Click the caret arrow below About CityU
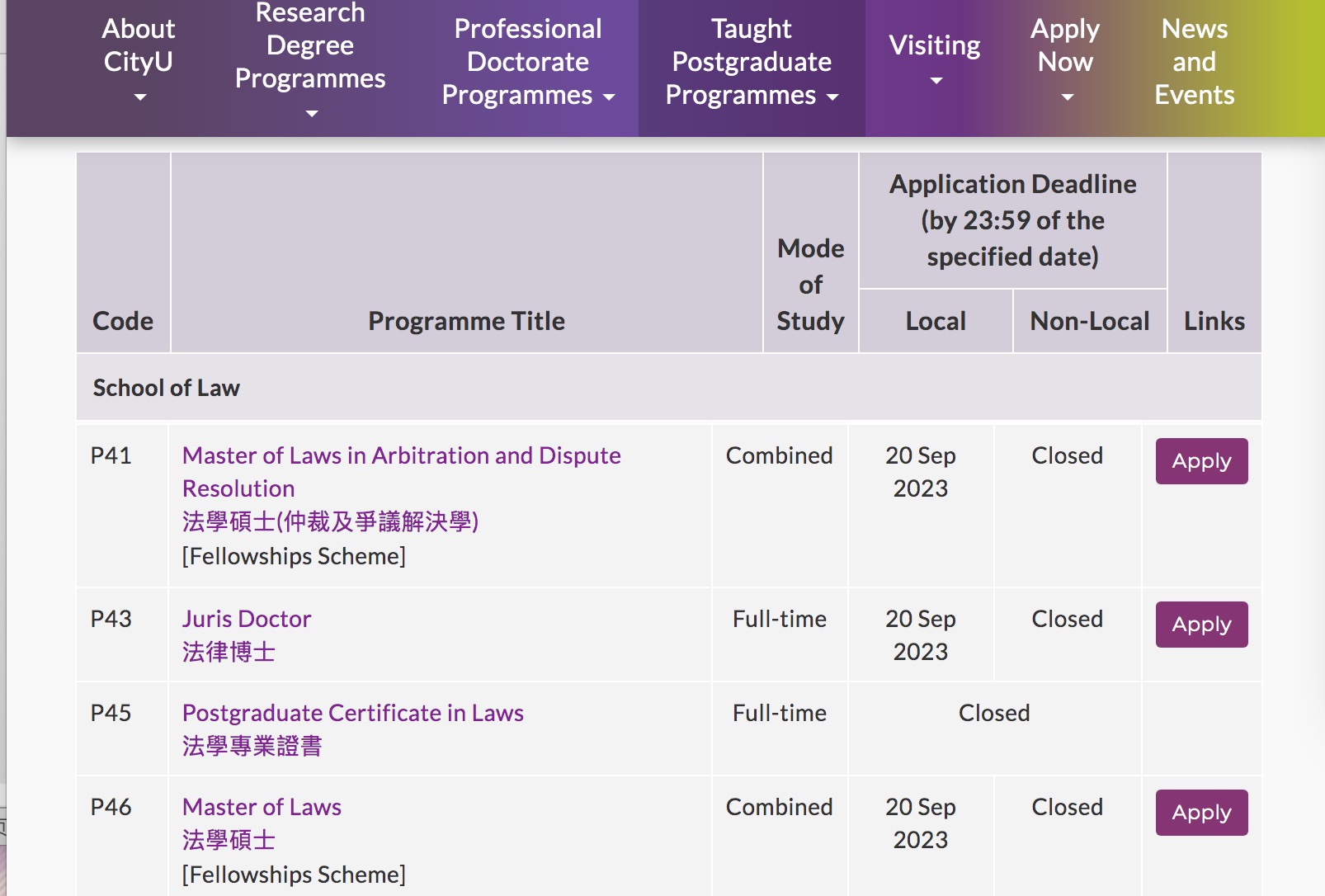1325x896 pixels. (x=139, y=97)
